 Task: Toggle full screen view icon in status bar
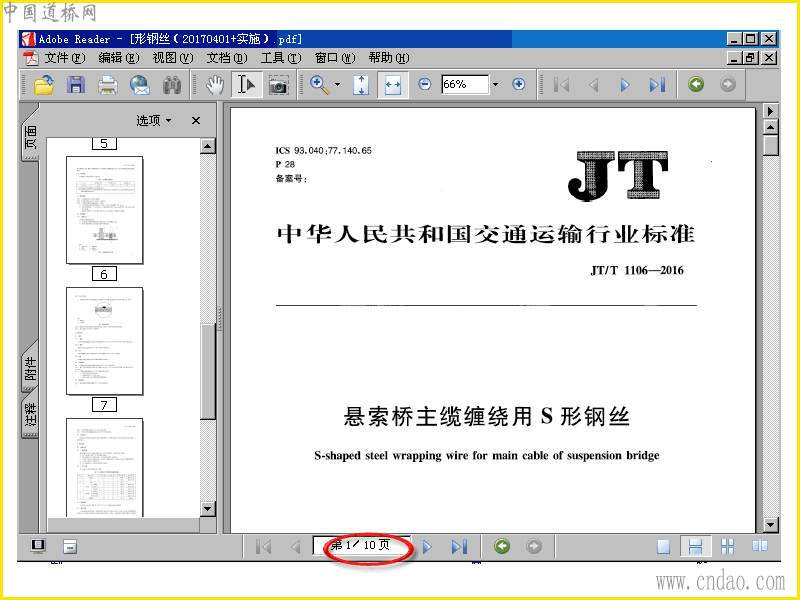pos(37,546)
